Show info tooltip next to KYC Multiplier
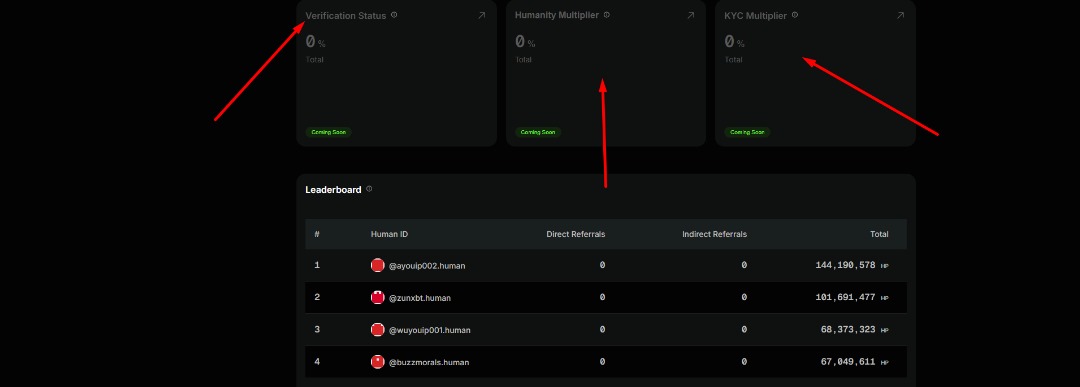Screen dimensions: 1080x387 coord(795,14)
